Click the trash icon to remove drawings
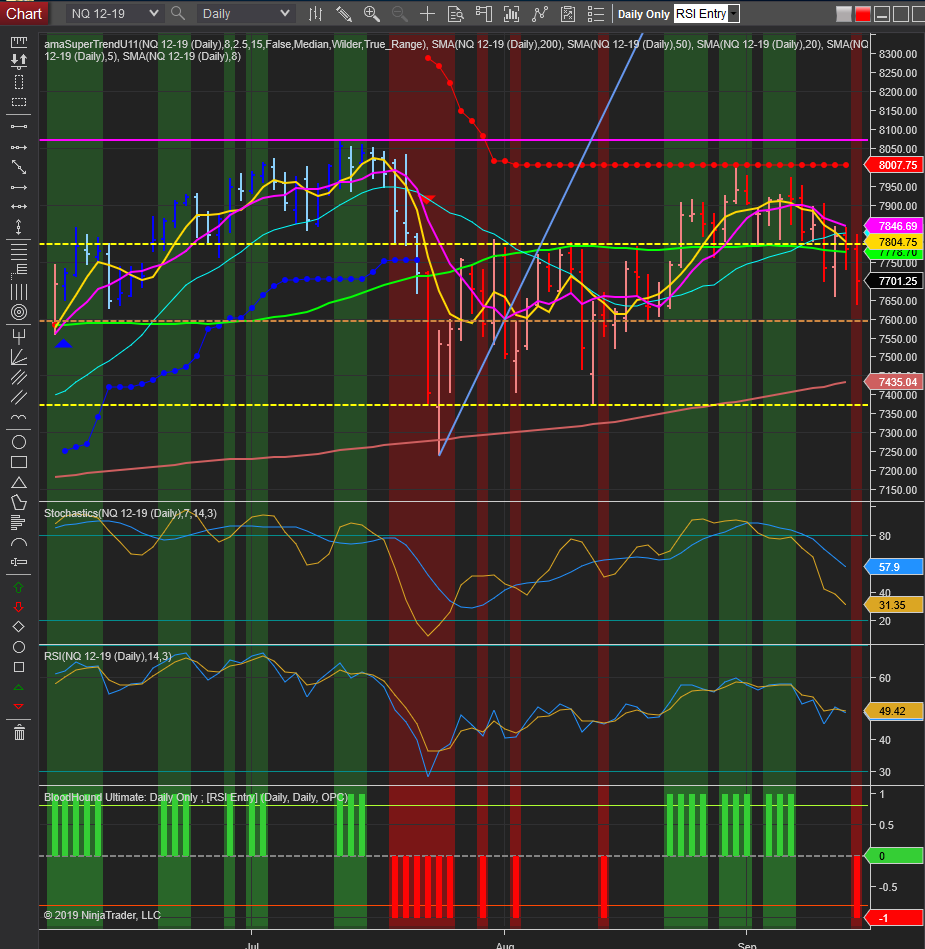Screen dimensions: 925x949 coord(19,732)
